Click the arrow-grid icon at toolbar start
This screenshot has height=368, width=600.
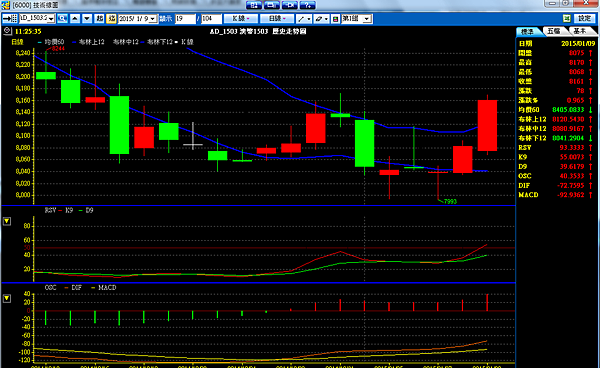[10, 18]
